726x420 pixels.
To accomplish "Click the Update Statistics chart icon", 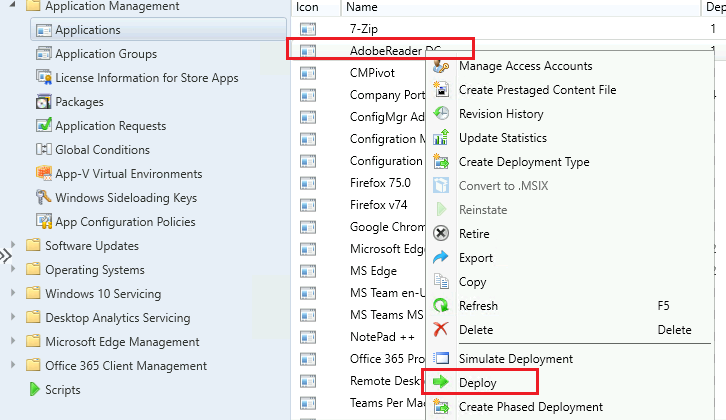I will tap(441, 138).
